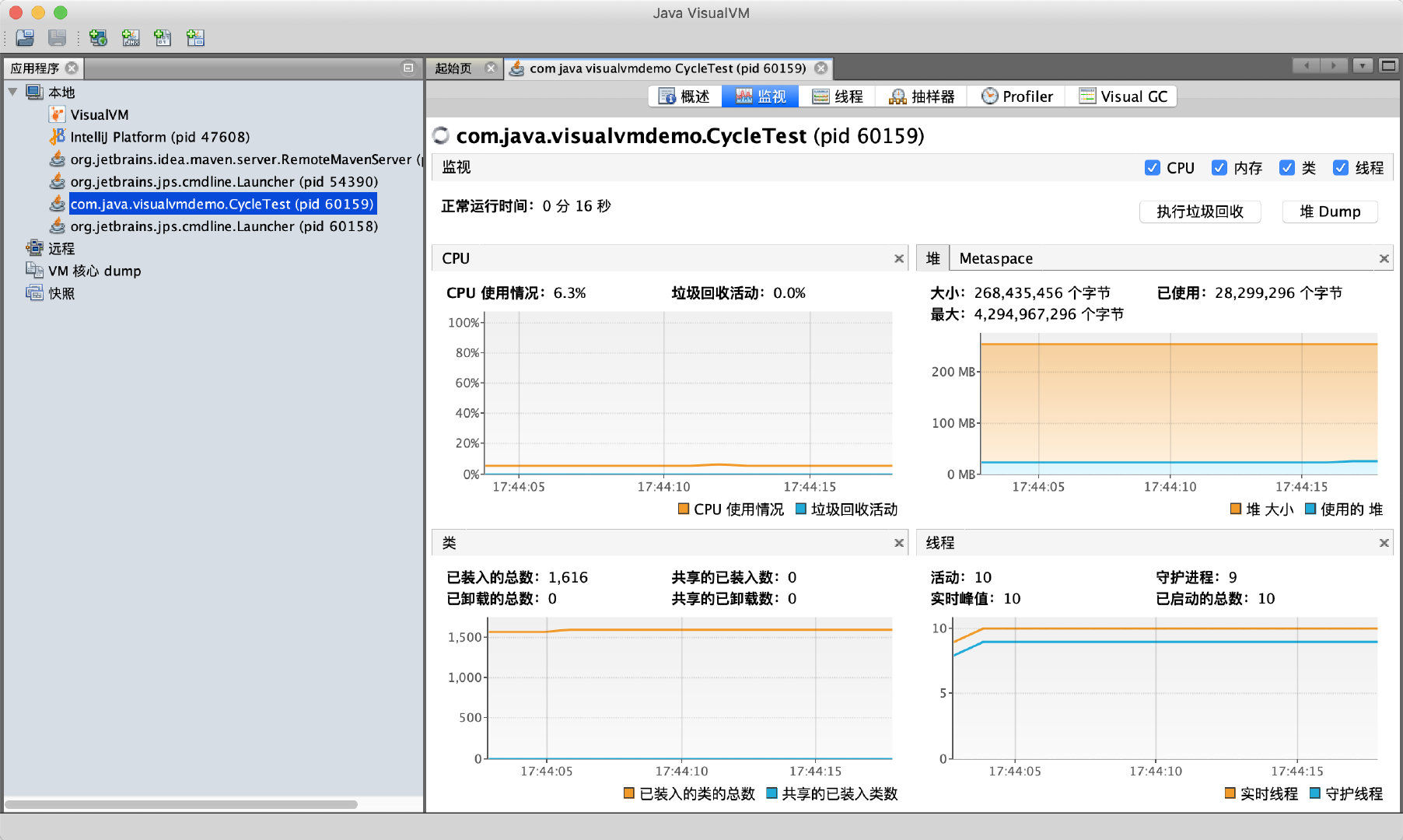Click the 执行垃圾回收 button
Image resolution: width=1403 pixels, height=840 pixels.
coord(1200,212)
